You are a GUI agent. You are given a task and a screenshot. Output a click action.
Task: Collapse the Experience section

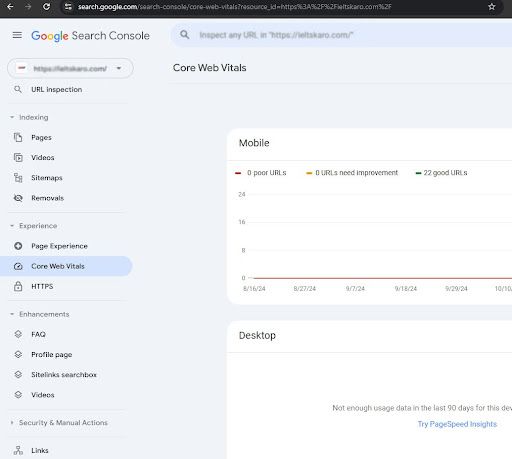tap(38, 226)
